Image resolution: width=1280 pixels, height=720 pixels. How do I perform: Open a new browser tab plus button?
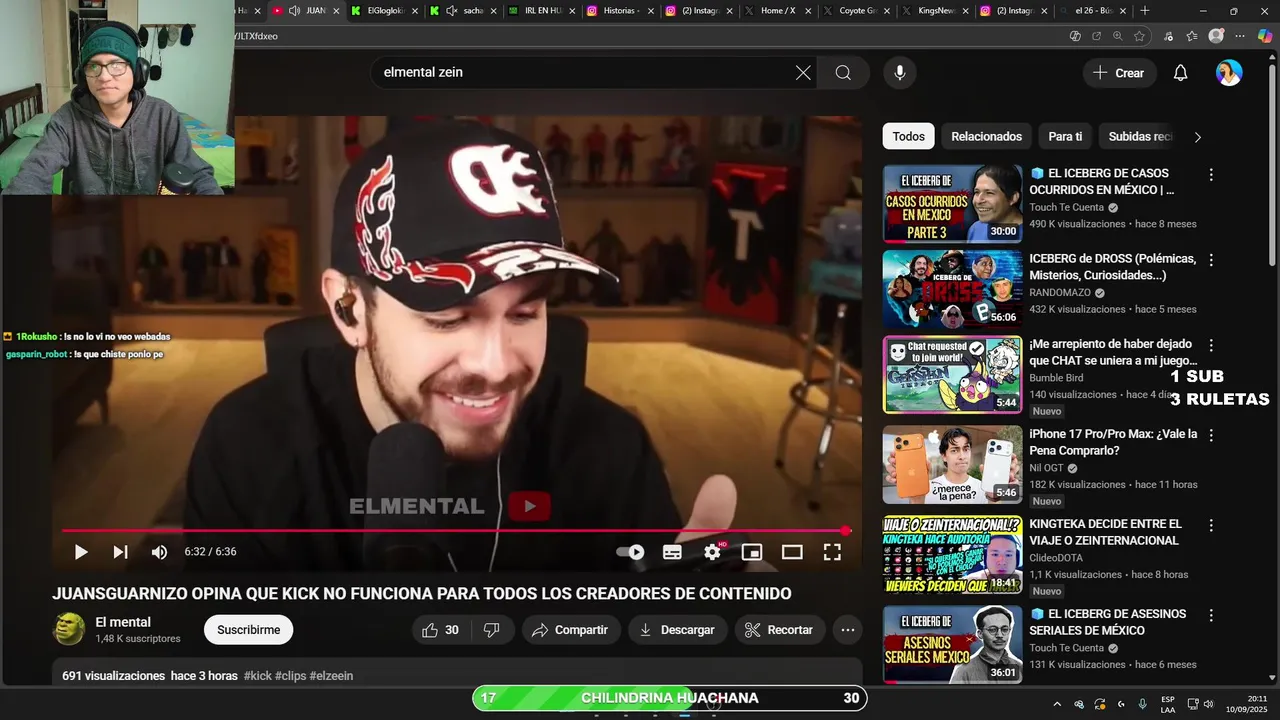tap(1145, 11)
